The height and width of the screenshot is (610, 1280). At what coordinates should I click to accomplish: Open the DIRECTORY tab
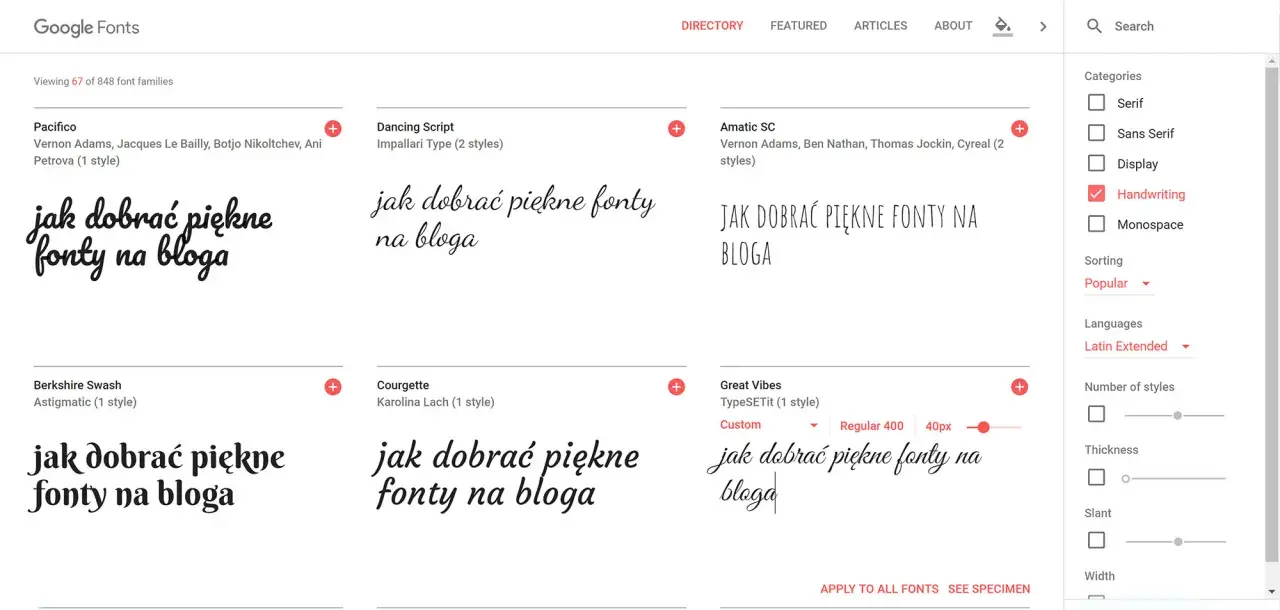click(712, 26)
